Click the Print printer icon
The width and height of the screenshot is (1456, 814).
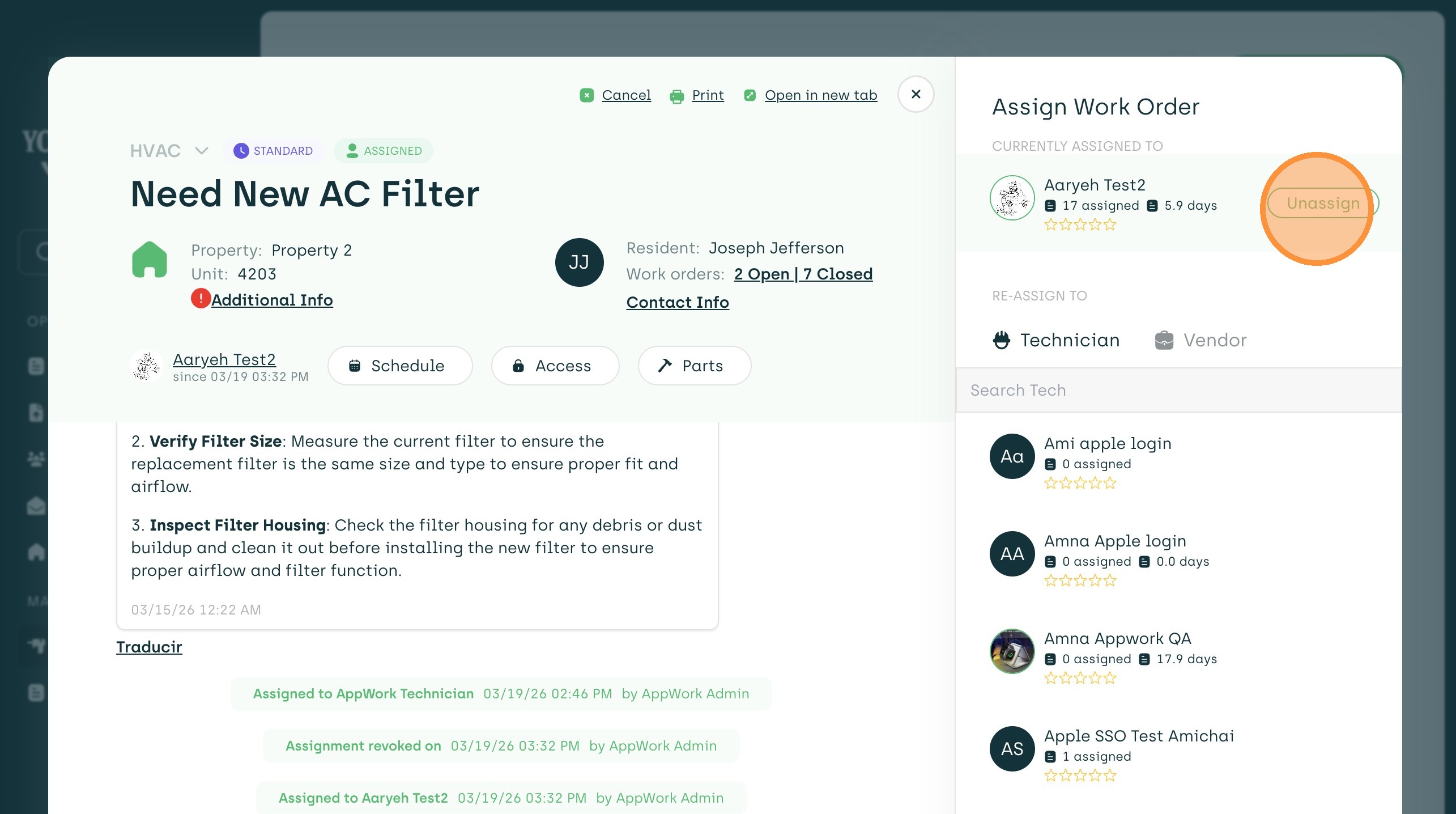click(676, 96)
